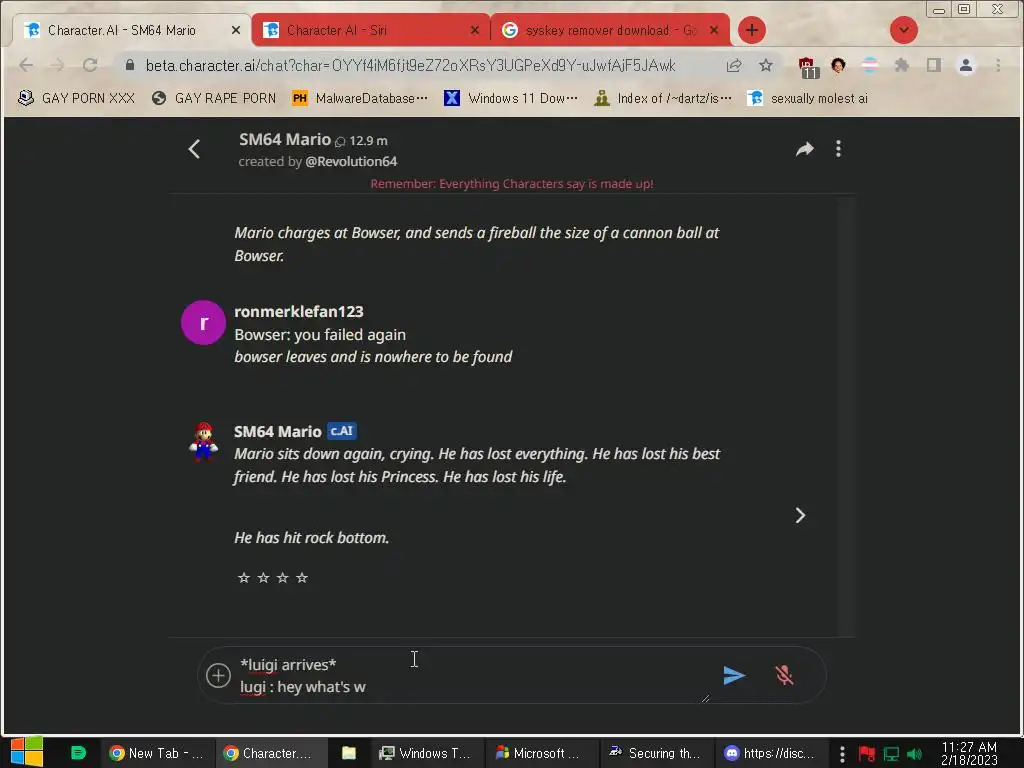This screenshot has height=768, width=1024.
Task: Click the chat area vertical scrollbar
Action: [x=846, y=415]
